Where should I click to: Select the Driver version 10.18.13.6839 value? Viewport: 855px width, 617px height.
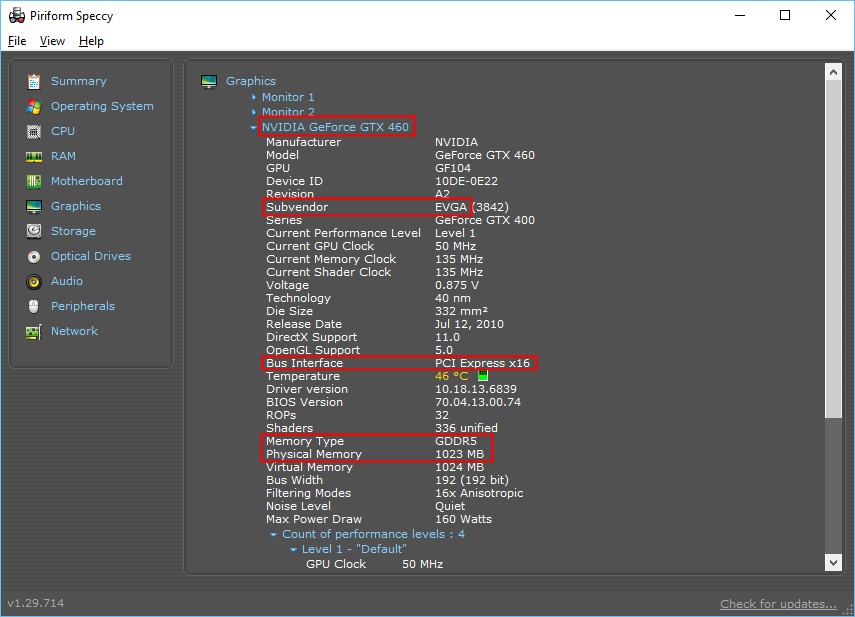475,389
